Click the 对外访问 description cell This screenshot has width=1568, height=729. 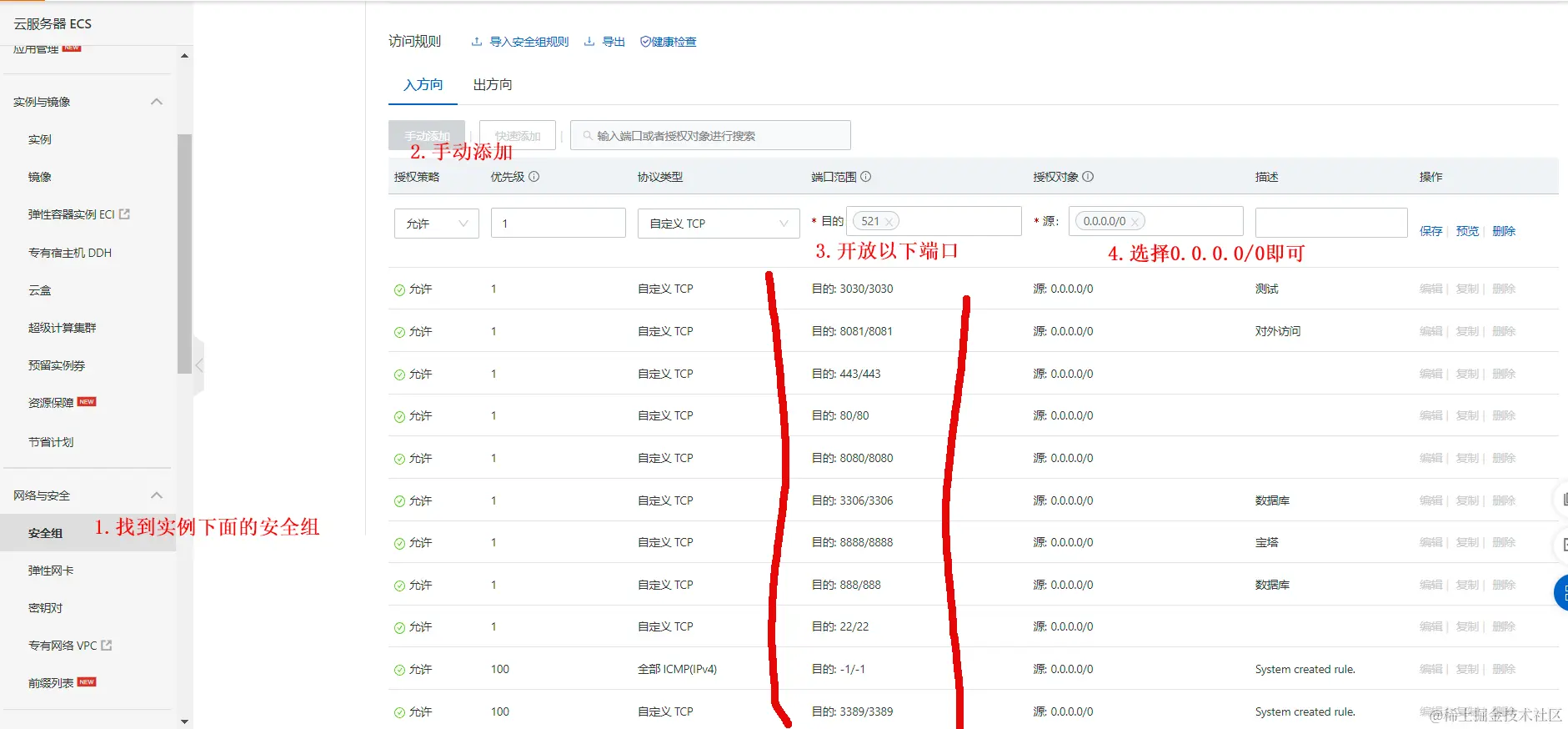point(1277,331)
